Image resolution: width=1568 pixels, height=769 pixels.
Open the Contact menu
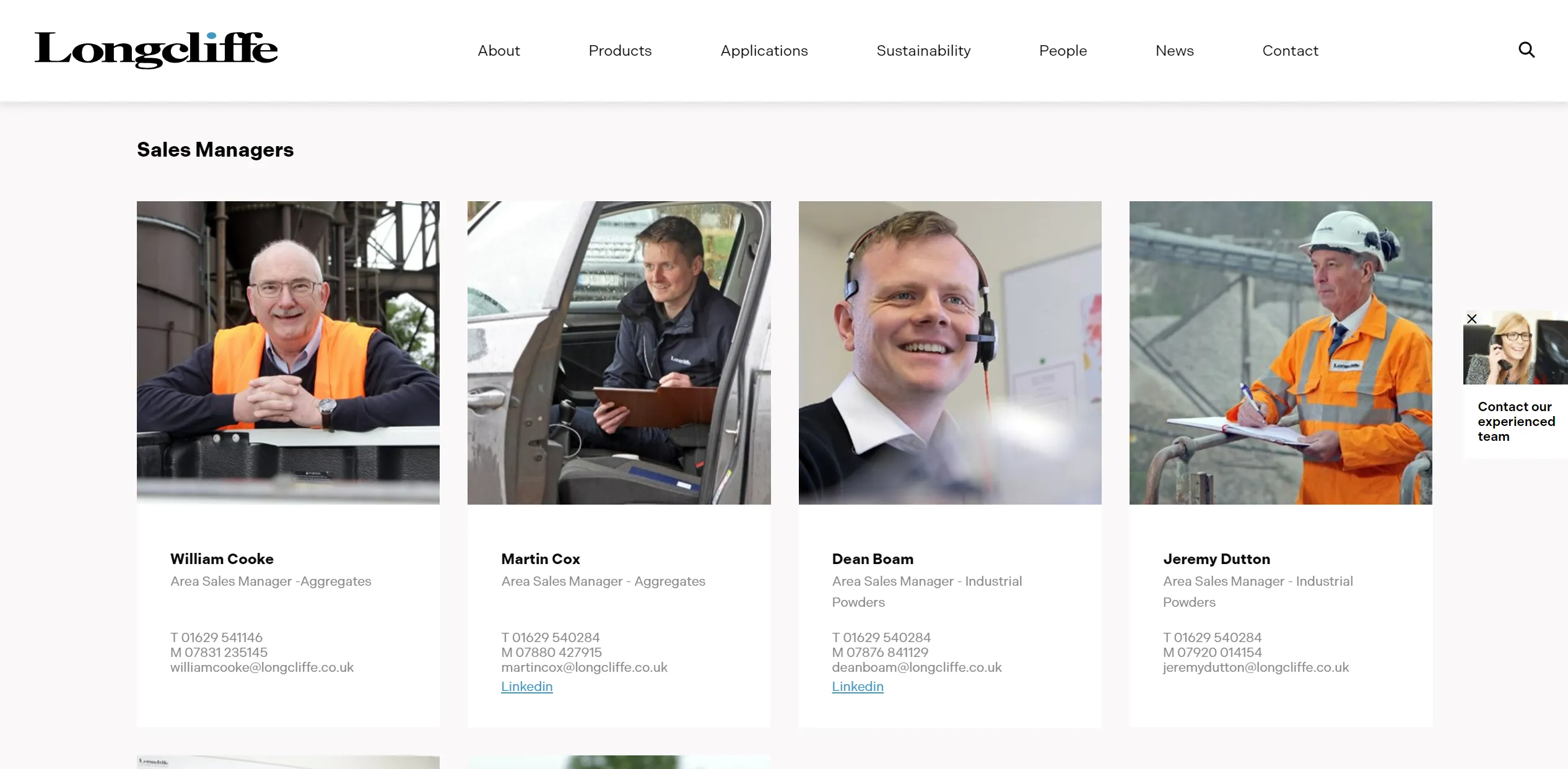coord(1290,50)
